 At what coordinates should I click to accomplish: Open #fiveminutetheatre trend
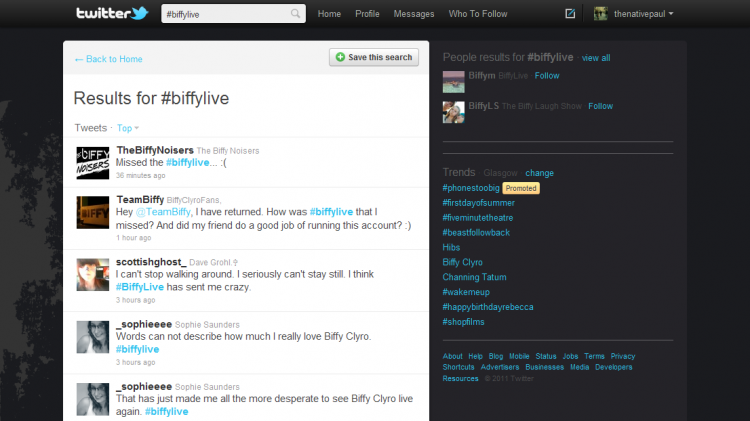point(477,218)
